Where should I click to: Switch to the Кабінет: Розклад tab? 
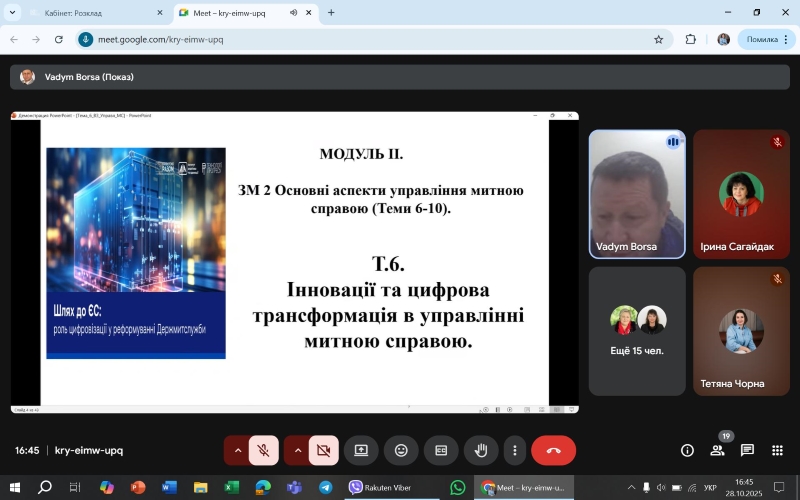coord(92,13)
